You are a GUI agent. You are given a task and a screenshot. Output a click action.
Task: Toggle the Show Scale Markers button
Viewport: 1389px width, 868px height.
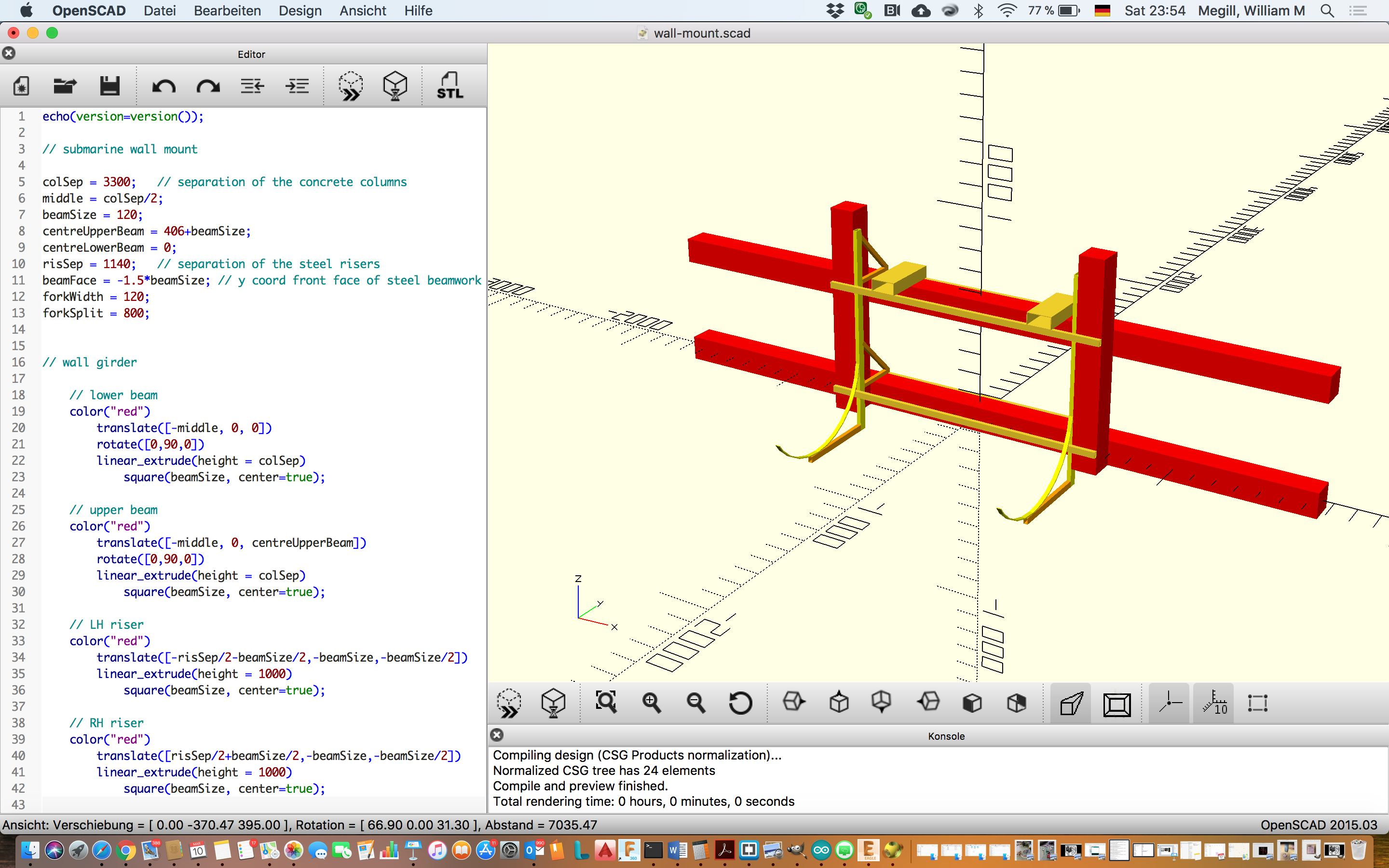pyautogui.click(x=1214, y=702)
